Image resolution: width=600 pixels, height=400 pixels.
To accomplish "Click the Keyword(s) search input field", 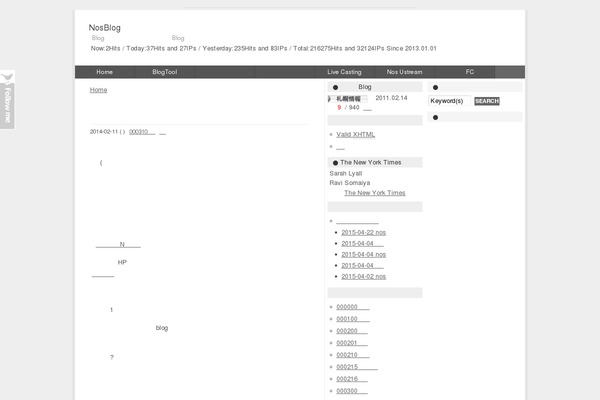I will 450,101.
